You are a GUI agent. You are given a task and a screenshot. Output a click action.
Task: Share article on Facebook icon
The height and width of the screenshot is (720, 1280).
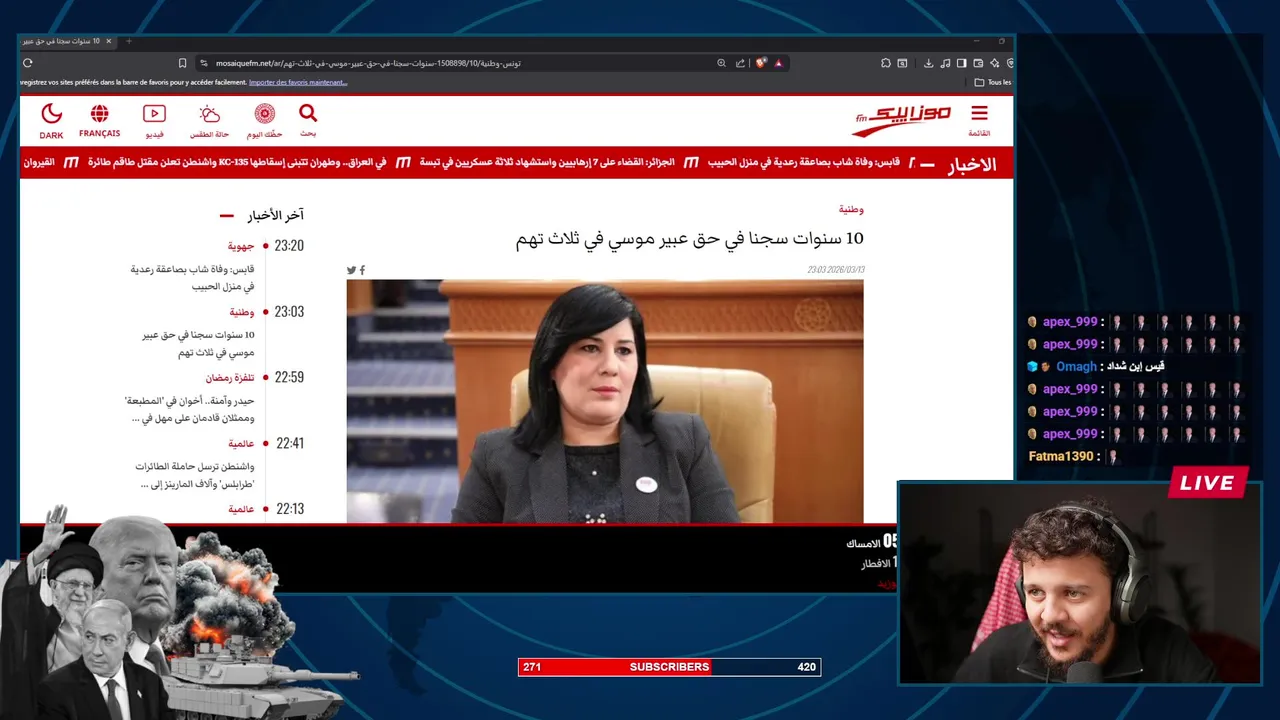click(362, 270)
